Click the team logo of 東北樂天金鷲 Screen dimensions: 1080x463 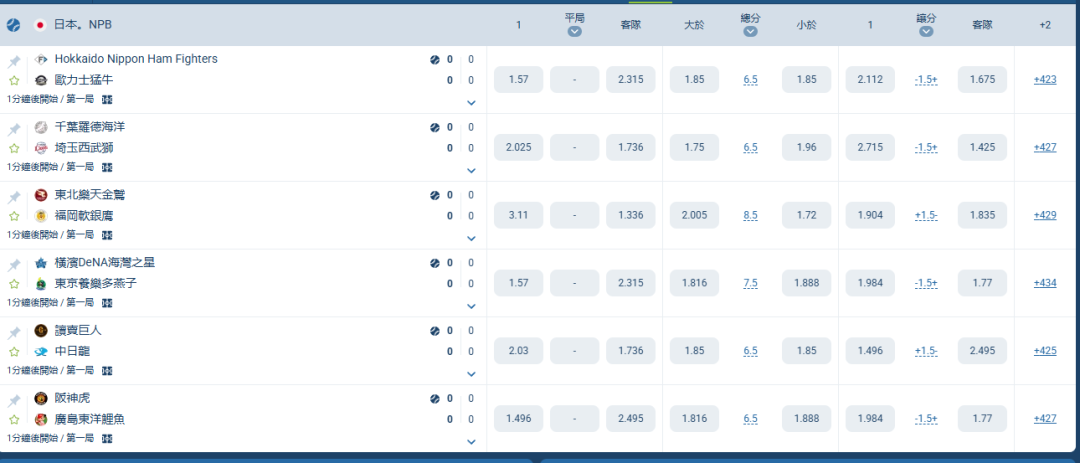click(41, 195)
